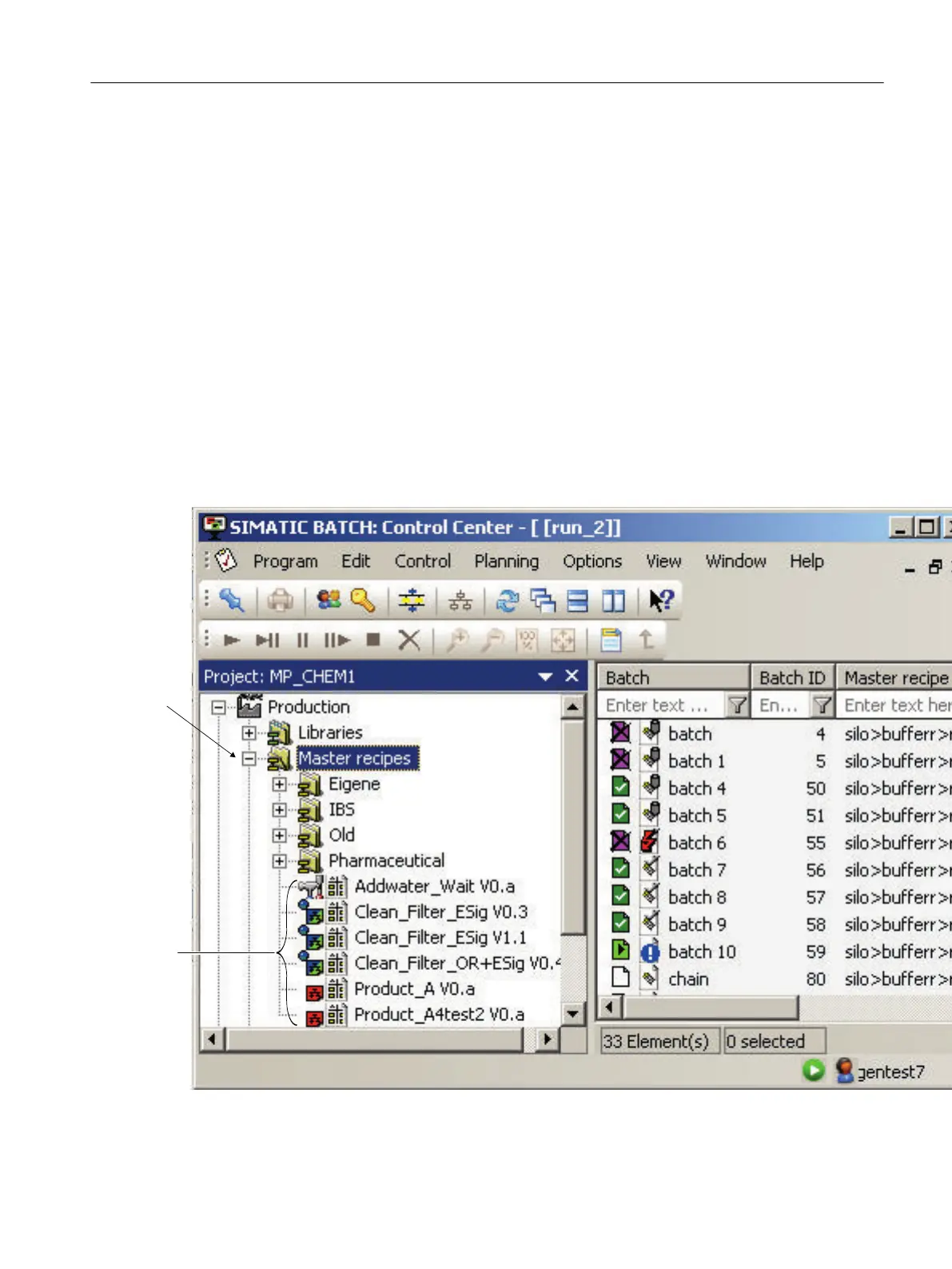The height and width of the screenshot is (1269, 952).
Task: Focus the Batch filter text field
Action: point(662,705)
